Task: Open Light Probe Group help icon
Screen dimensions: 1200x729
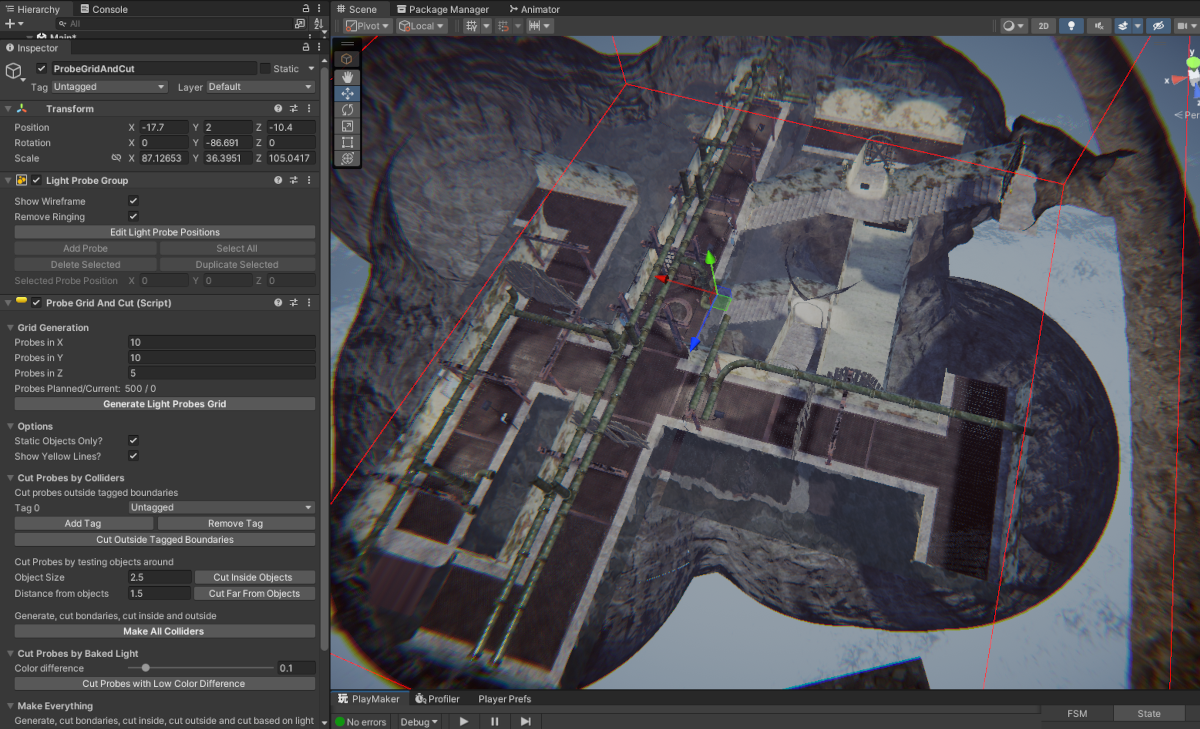Action: coord(279,180)
